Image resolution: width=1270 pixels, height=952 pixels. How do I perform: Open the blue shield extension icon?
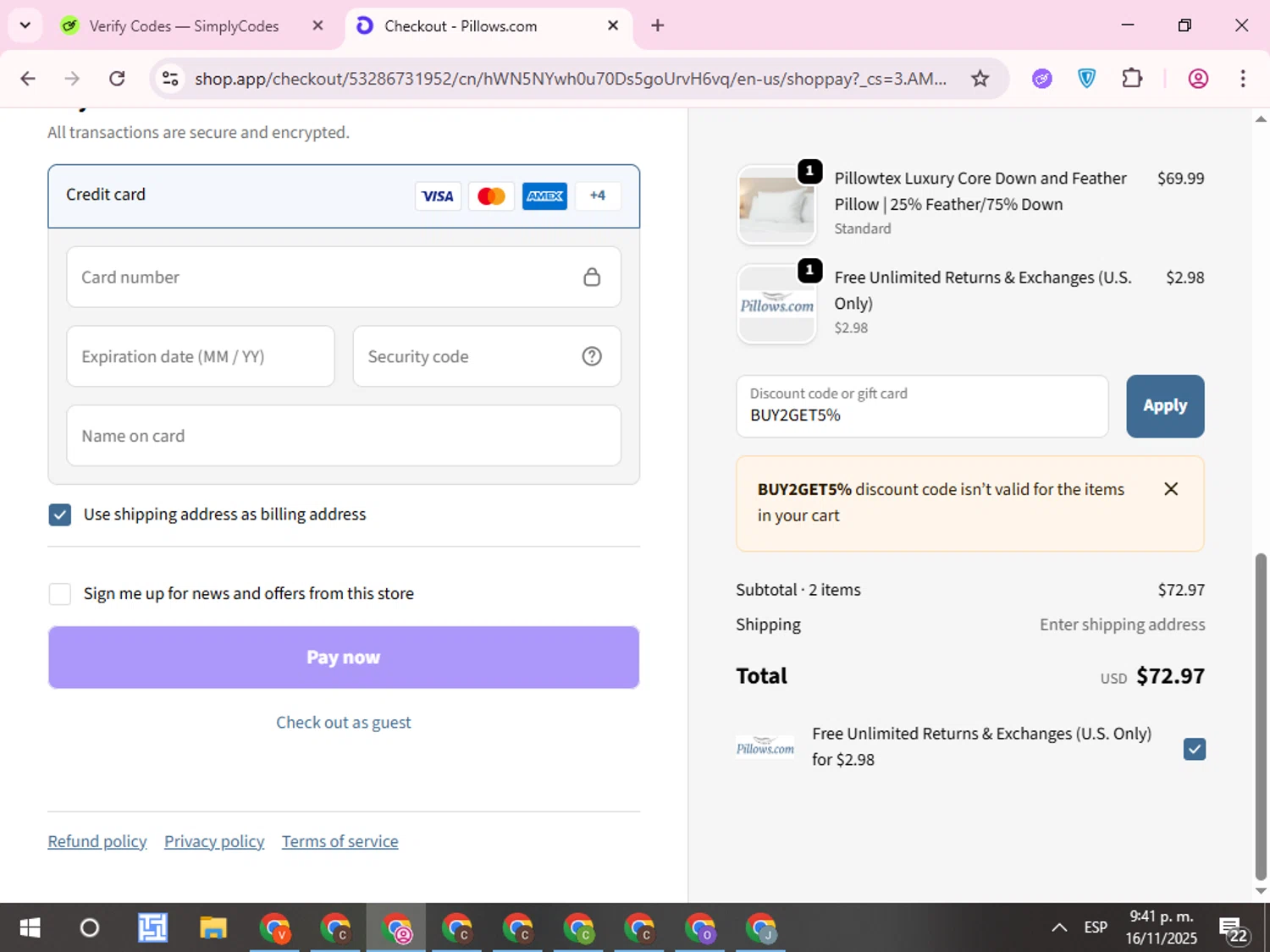coord(1086,79)
